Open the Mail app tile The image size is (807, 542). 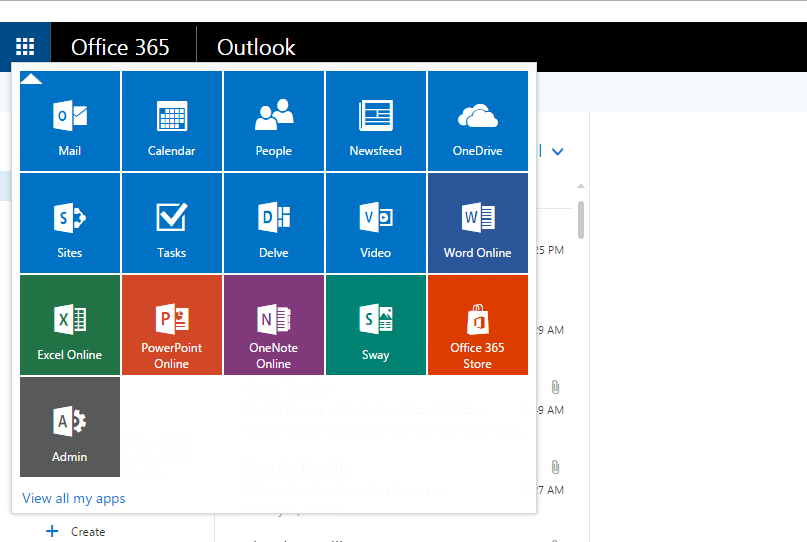point(70,122)
